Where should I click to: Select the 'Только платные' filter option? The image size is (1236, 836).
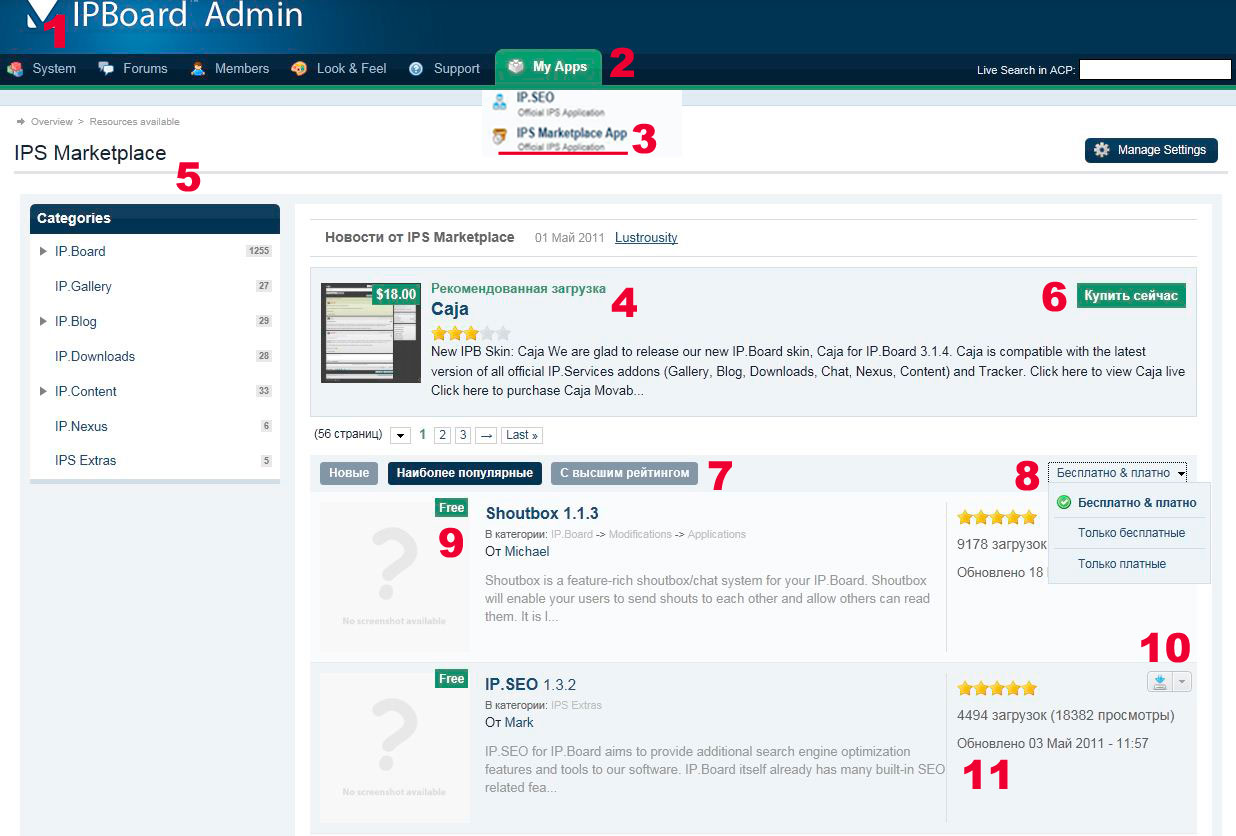tap(1121, 564)
